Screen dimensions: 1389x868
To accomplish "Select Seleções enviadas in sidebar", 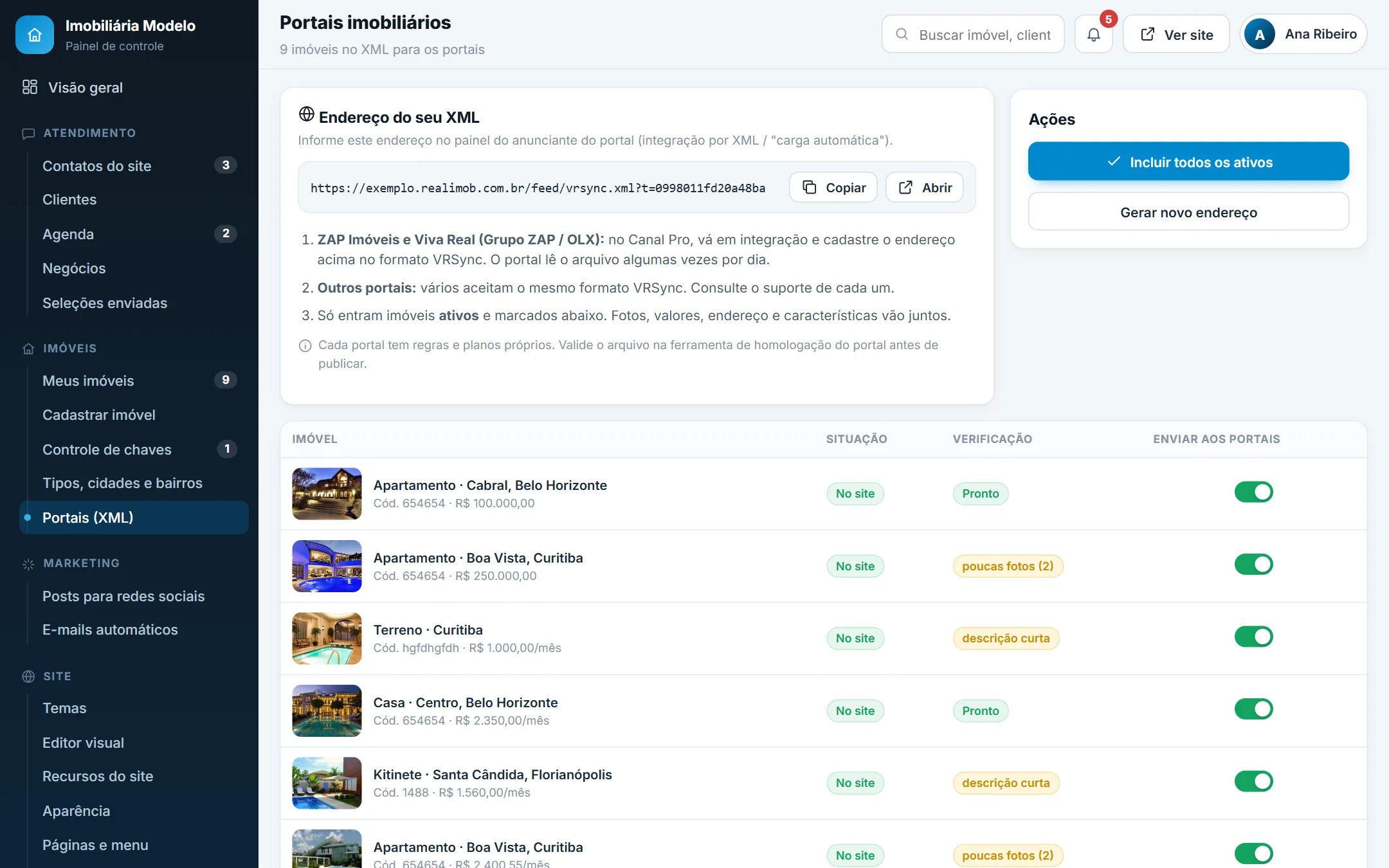I will coord(134,303).
